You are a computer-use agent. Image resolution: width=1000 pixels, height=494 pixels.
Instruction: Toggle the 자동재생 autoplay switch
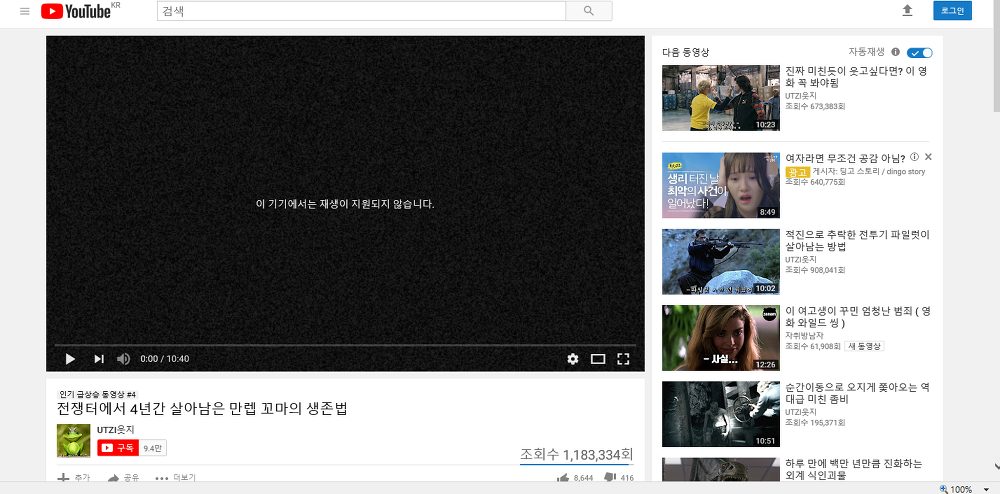tap(920, 52)
